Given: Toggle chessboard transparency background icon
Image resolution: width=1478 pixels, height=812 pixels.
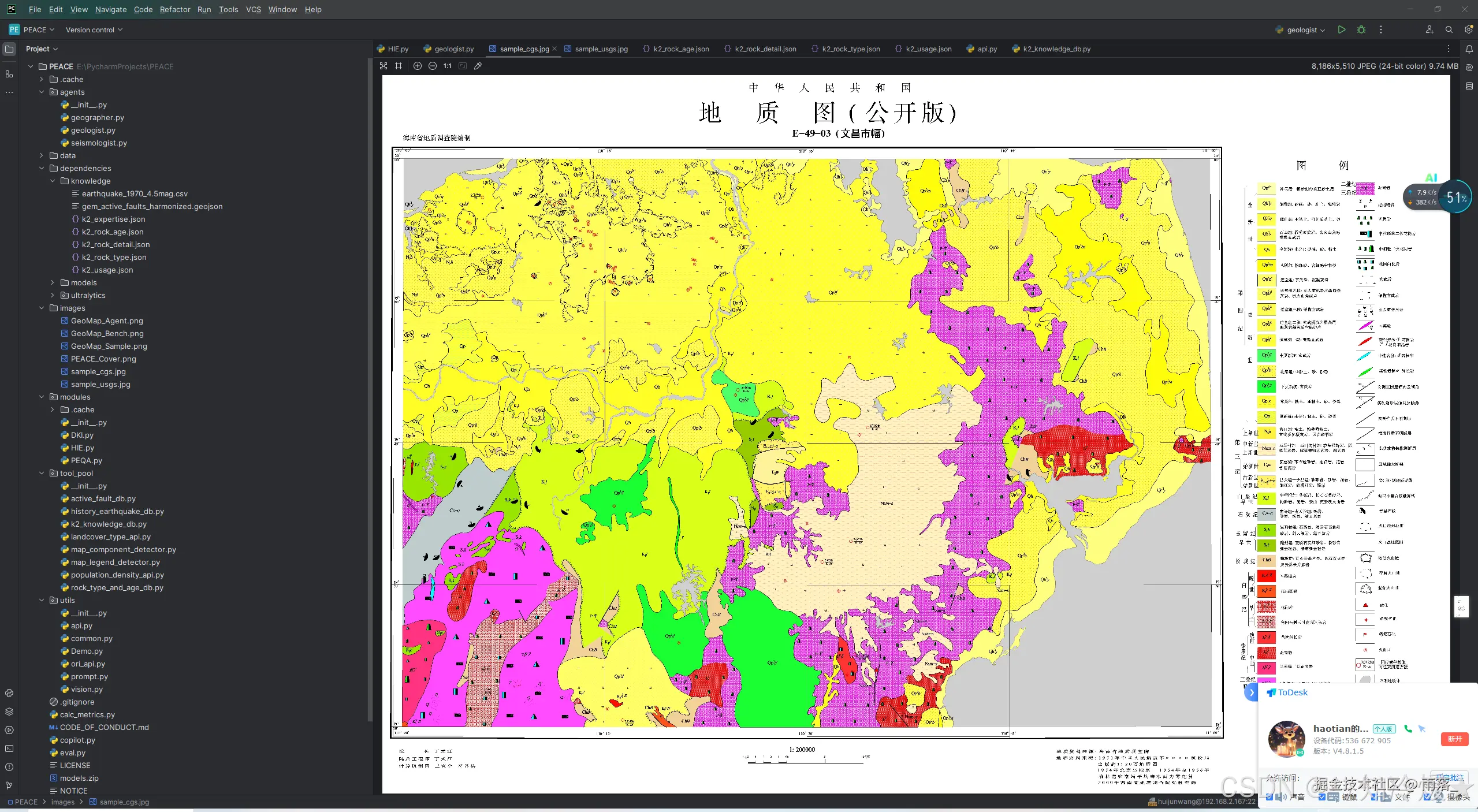Looking at the screenshot, I should coord(384,66).
